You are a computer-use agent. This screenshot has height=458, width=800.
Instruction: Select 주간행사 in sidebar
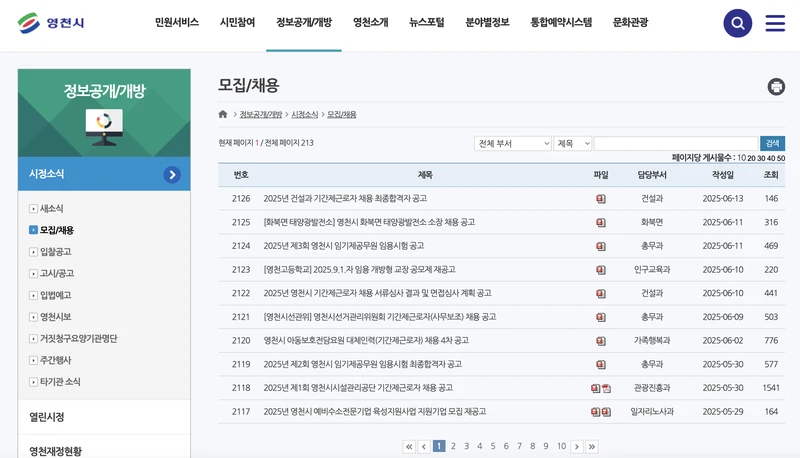click(56, 360)
